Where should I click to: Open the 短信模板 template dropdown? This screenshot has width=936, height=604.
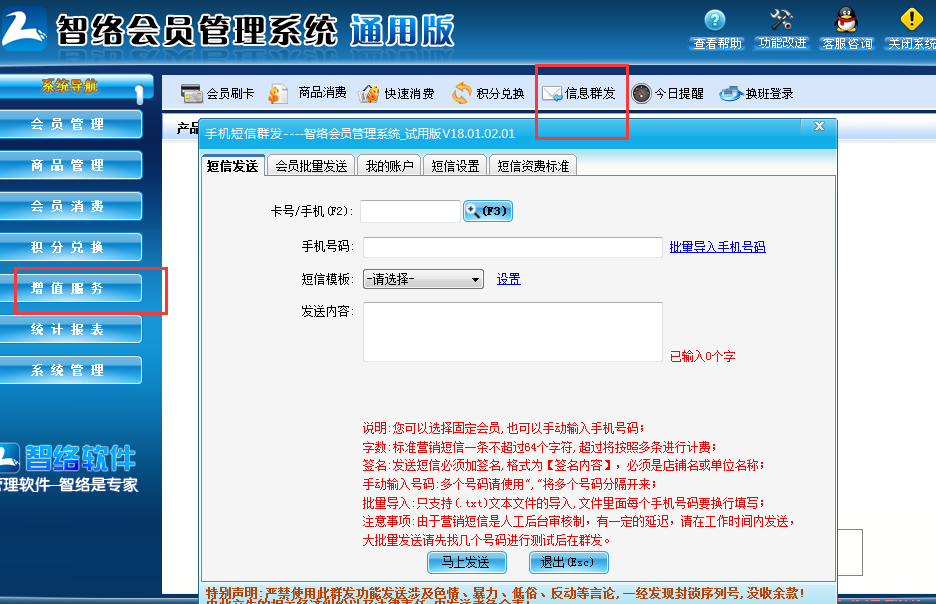pos(422,279)
